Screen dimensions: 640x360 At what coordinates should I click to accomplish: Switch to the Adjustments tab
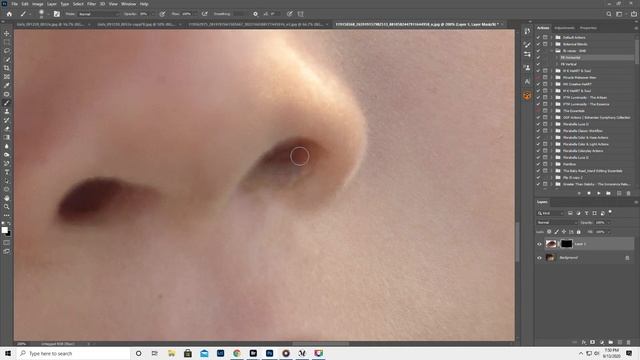click(564, 28)
